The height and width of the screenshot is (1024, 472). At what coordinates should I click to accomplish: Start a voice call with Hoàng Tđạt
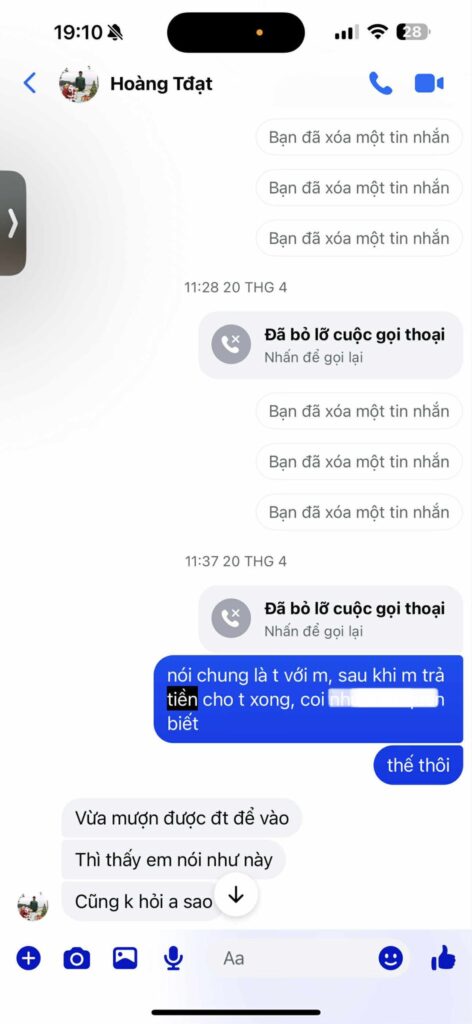pyautogui.click(x=380, y=84)
